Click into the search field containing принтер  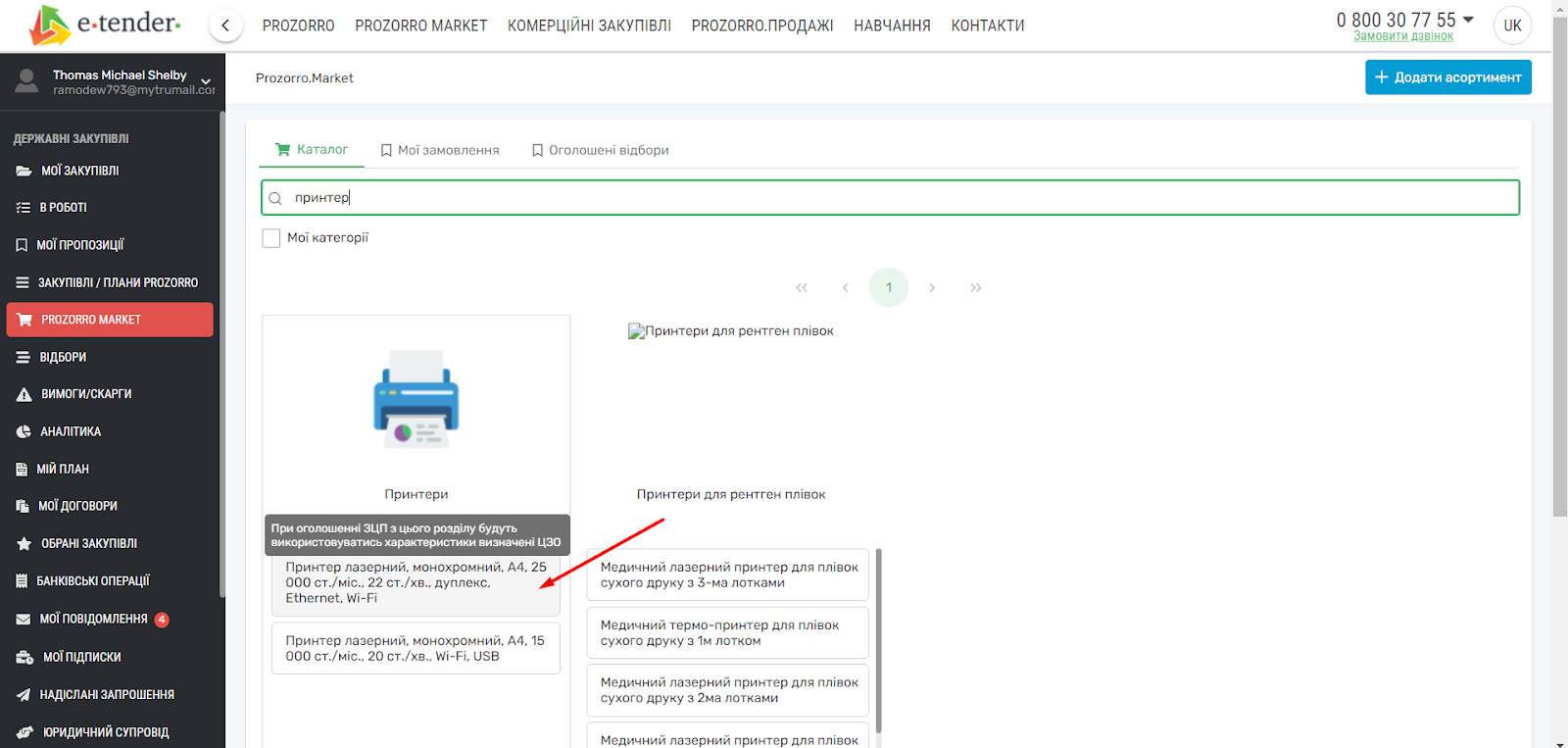(890, 197)
